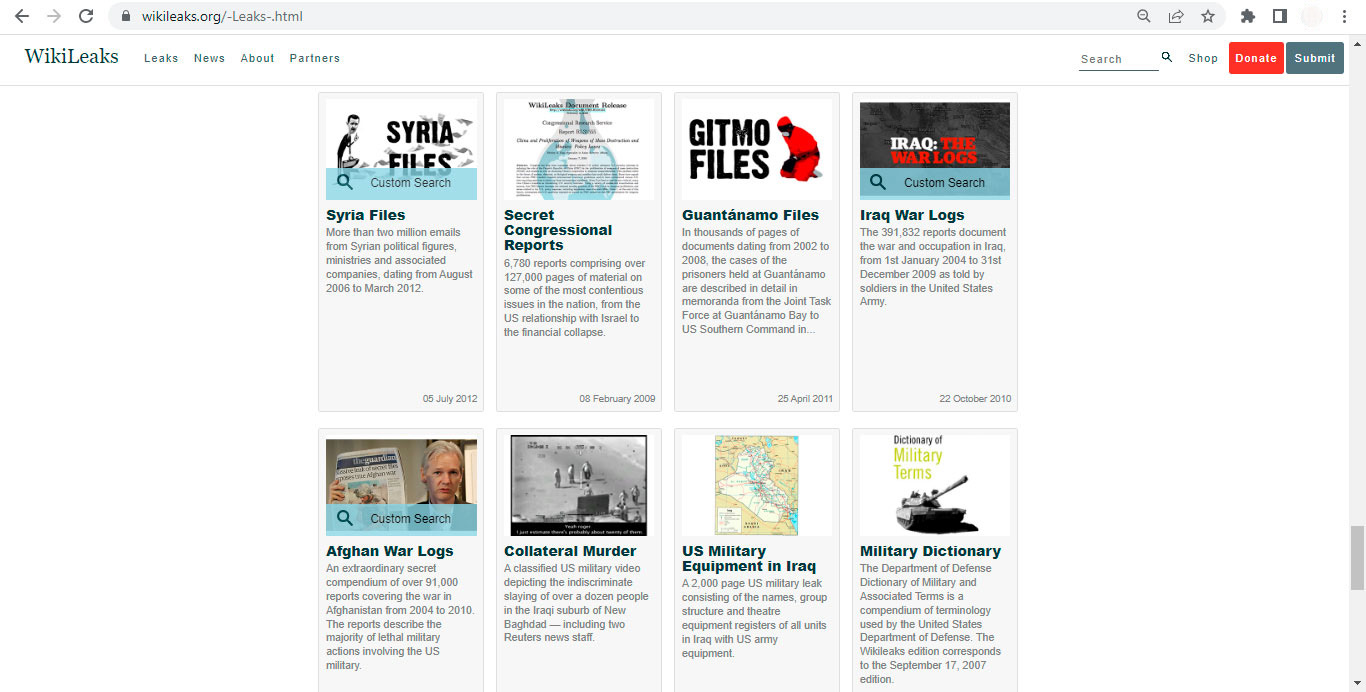1366x692 pixels.
Task: Click the Gitmo Files thumbnail image
Action: [x=757, y=149]
